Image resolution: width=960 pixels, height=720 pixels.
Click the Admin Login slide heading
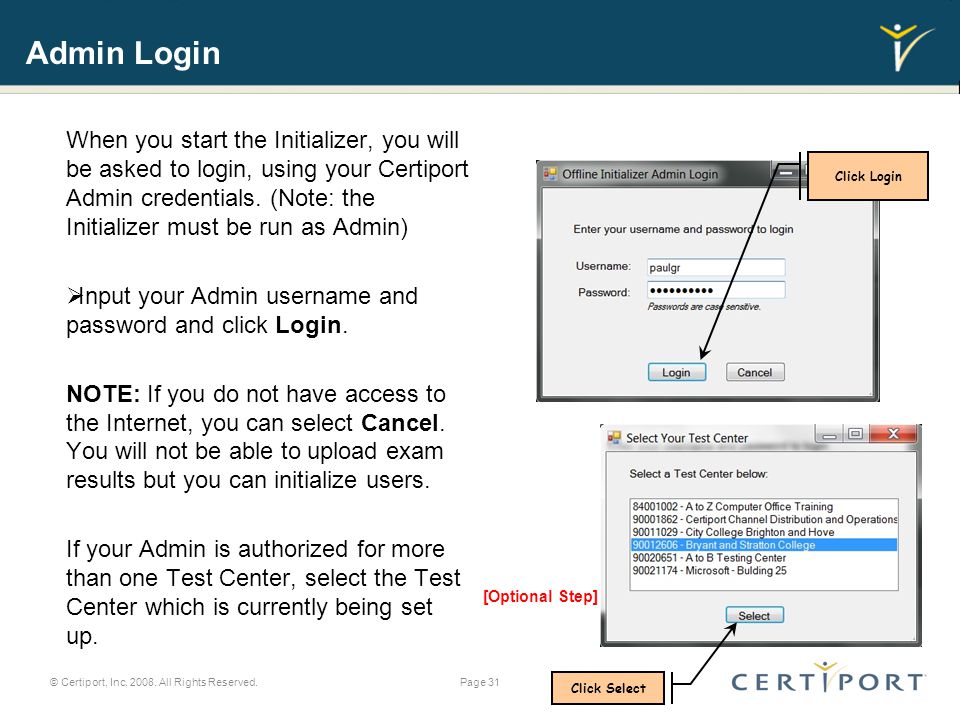click(123, 53)
